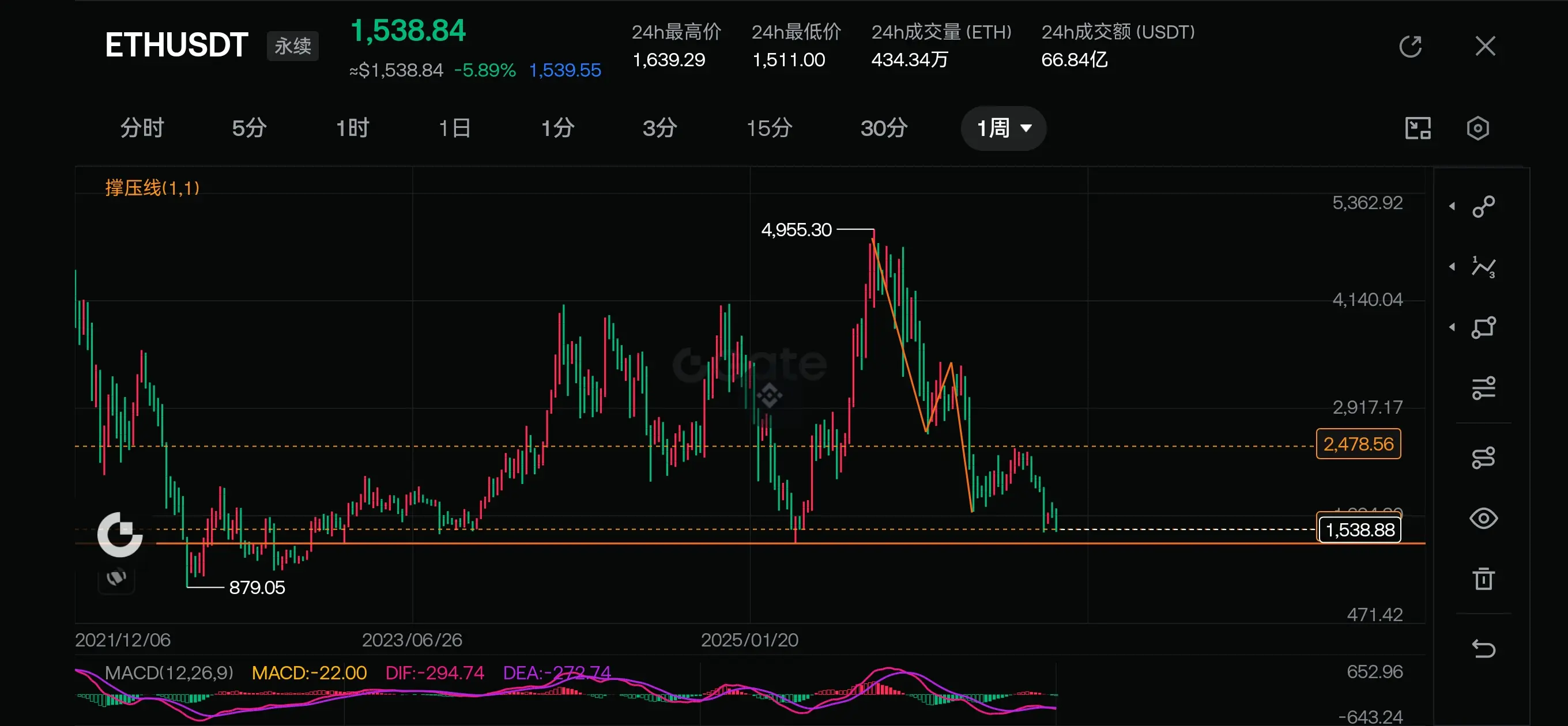Tap the -5.89% change value
This screenshot has height=726, width=1568.
[x=484, y=71]
